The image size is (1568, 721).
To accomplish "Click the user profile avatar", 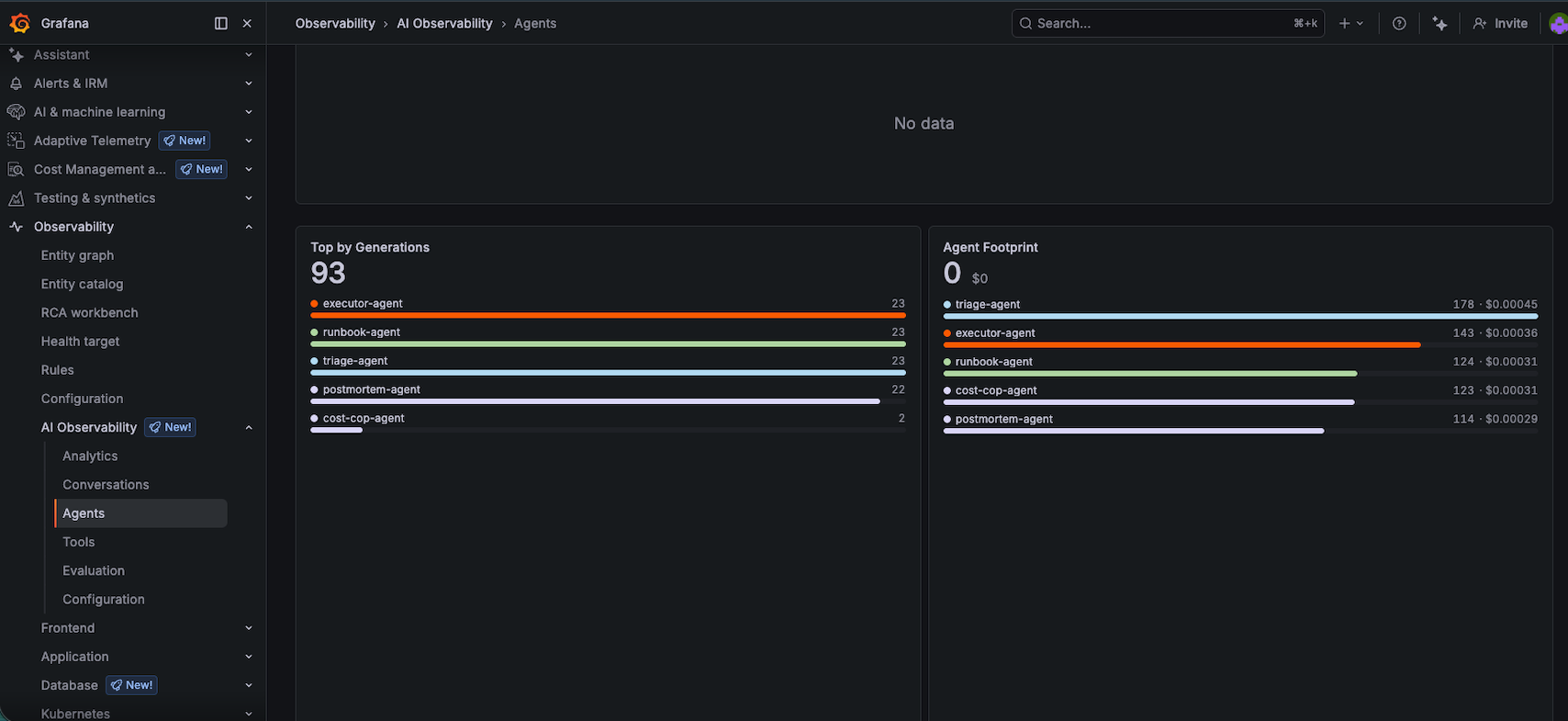I will point(1558,23).
